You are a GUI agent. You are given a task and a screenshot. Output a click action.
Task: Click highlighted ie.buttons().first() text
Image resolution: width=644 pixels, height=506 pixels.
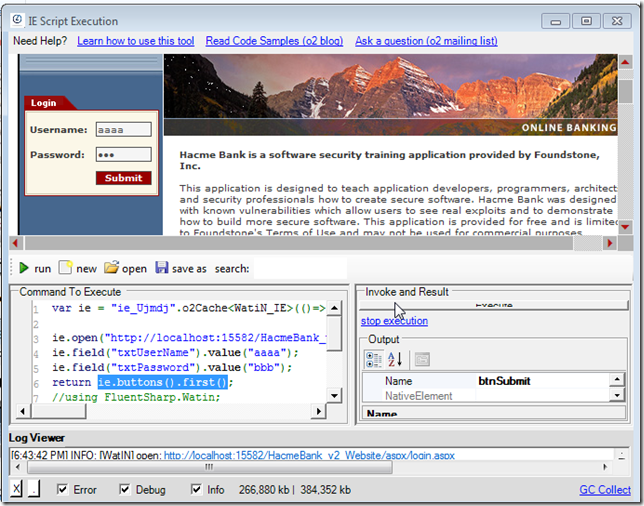point(163,382)
